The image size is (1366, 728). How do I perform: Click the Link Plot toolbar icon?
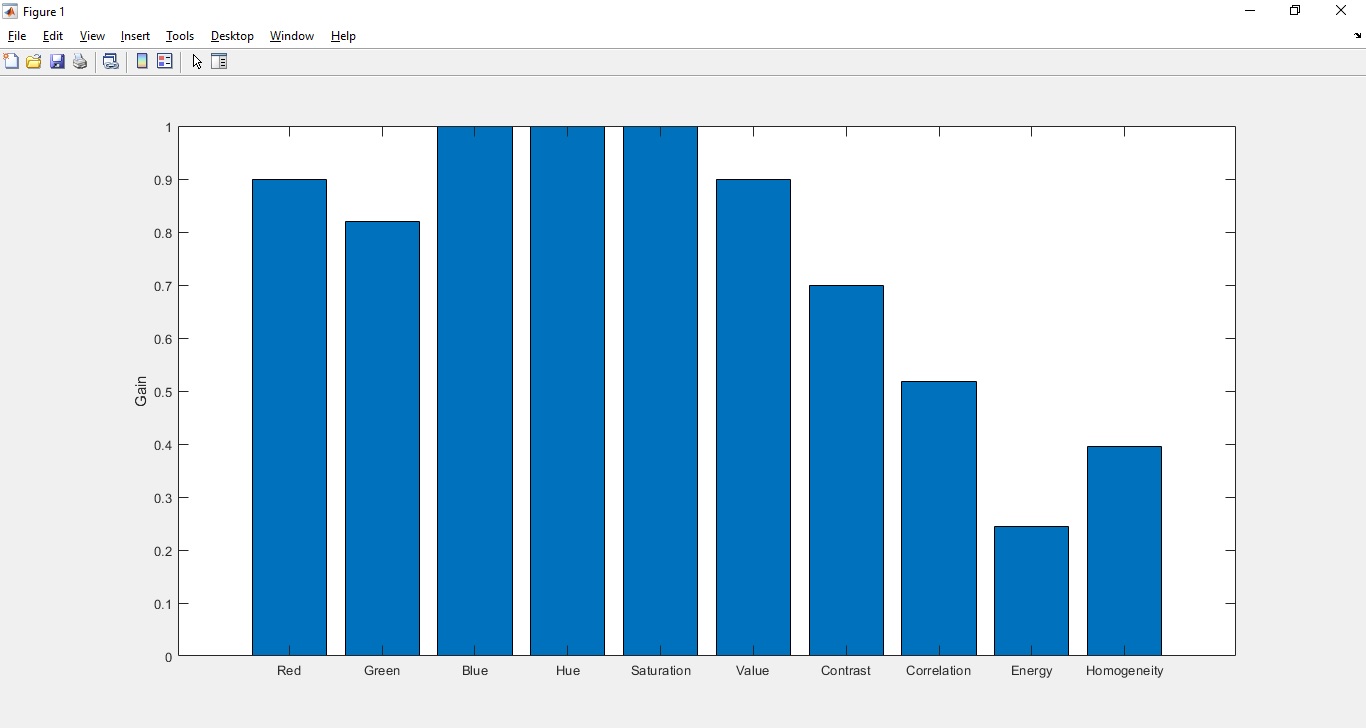click(x=111, y=62)
